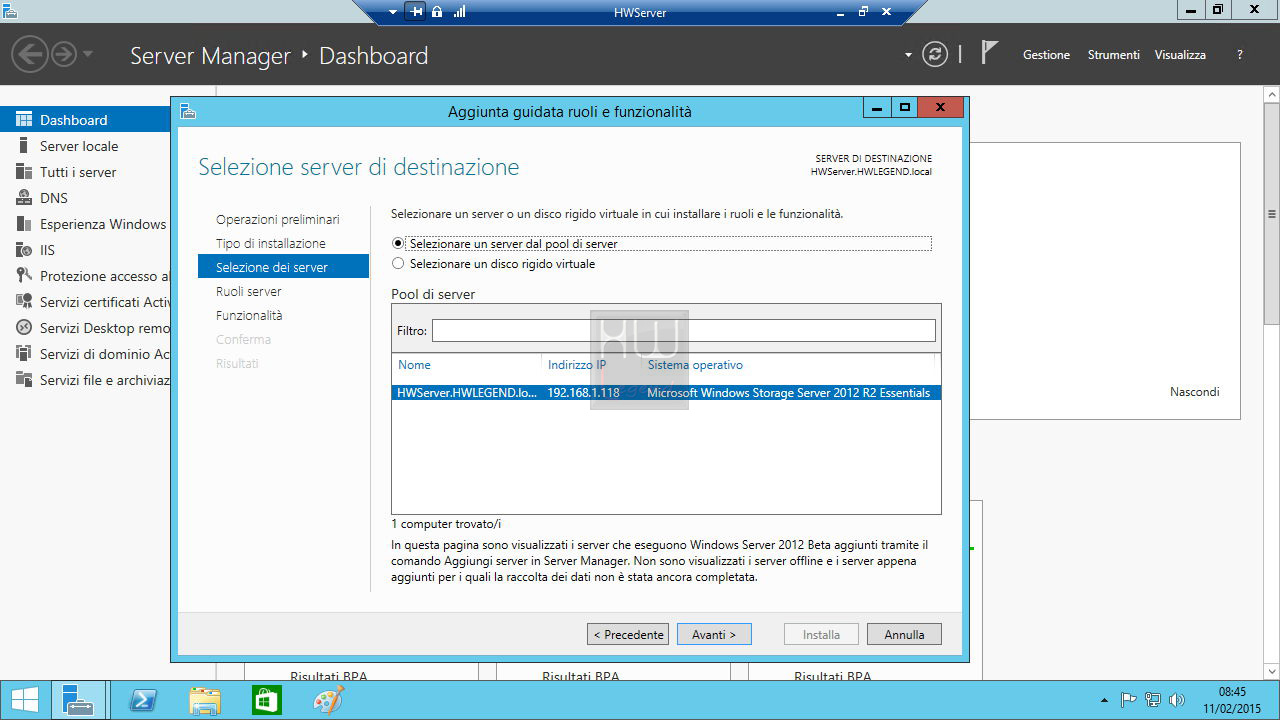Open the connection bar dropdown arrow
This screenshot has height=720, width=1280.
[393, 12]
